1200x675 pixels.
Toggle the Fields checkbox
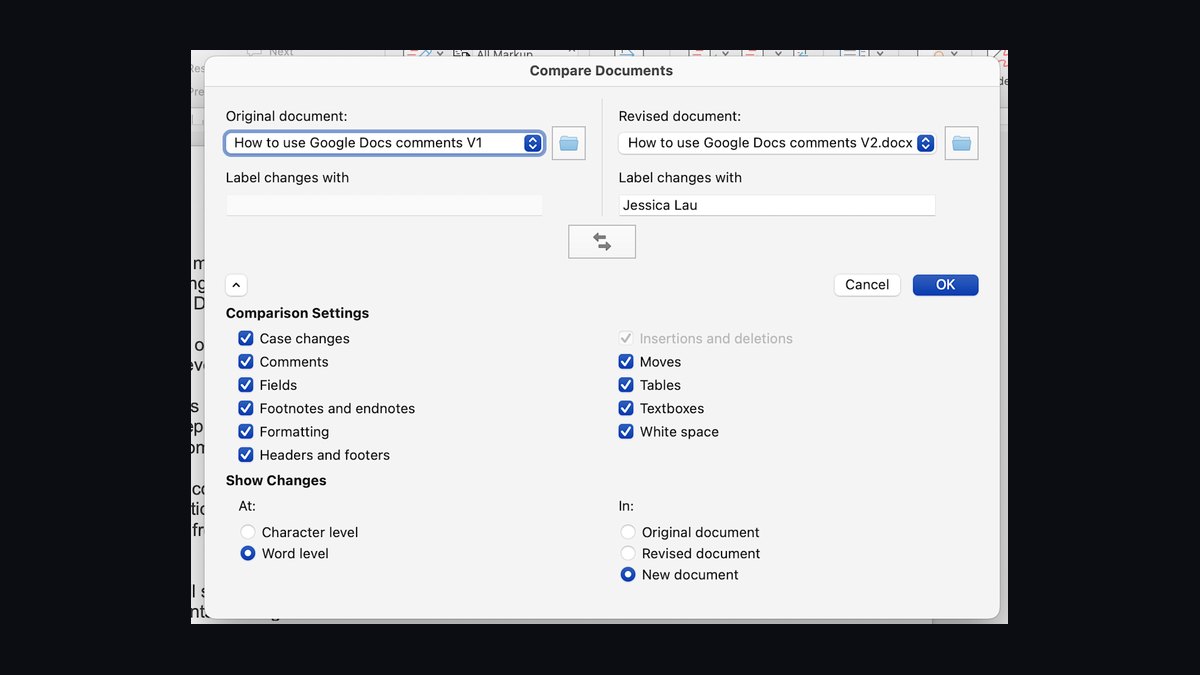click(246, 385)
